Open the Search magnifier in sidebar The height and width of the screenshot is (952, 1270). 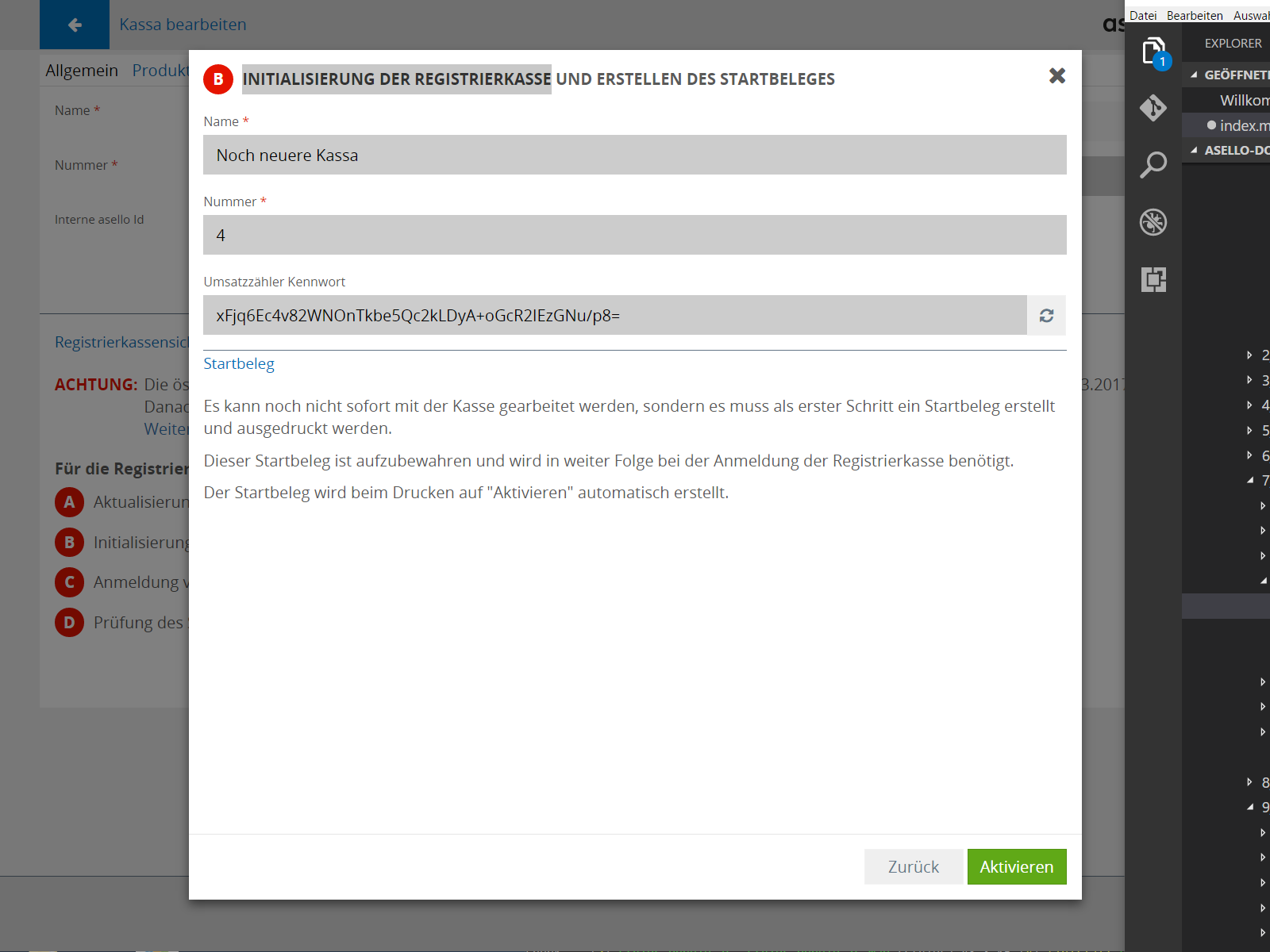(x=1153, y=165)
